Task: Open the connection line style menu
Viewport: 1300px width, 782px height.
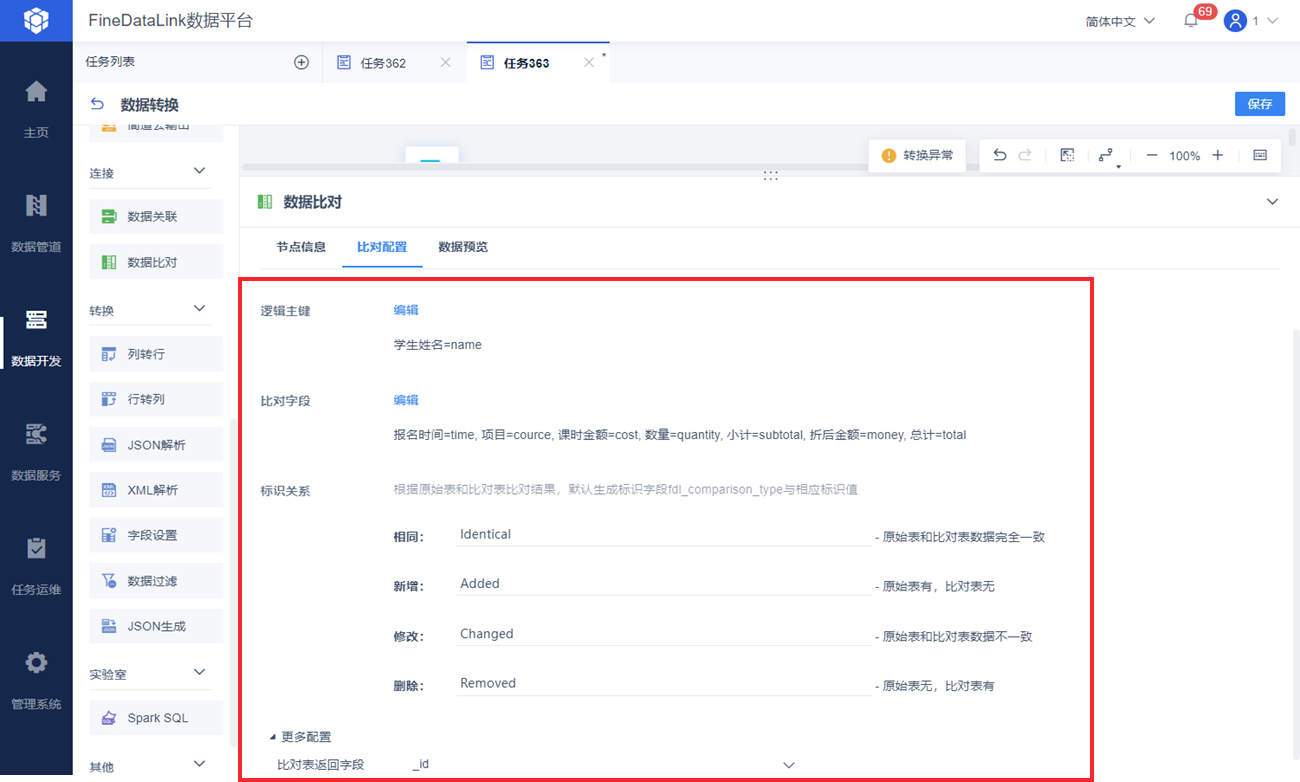Action: [1106, 156]
